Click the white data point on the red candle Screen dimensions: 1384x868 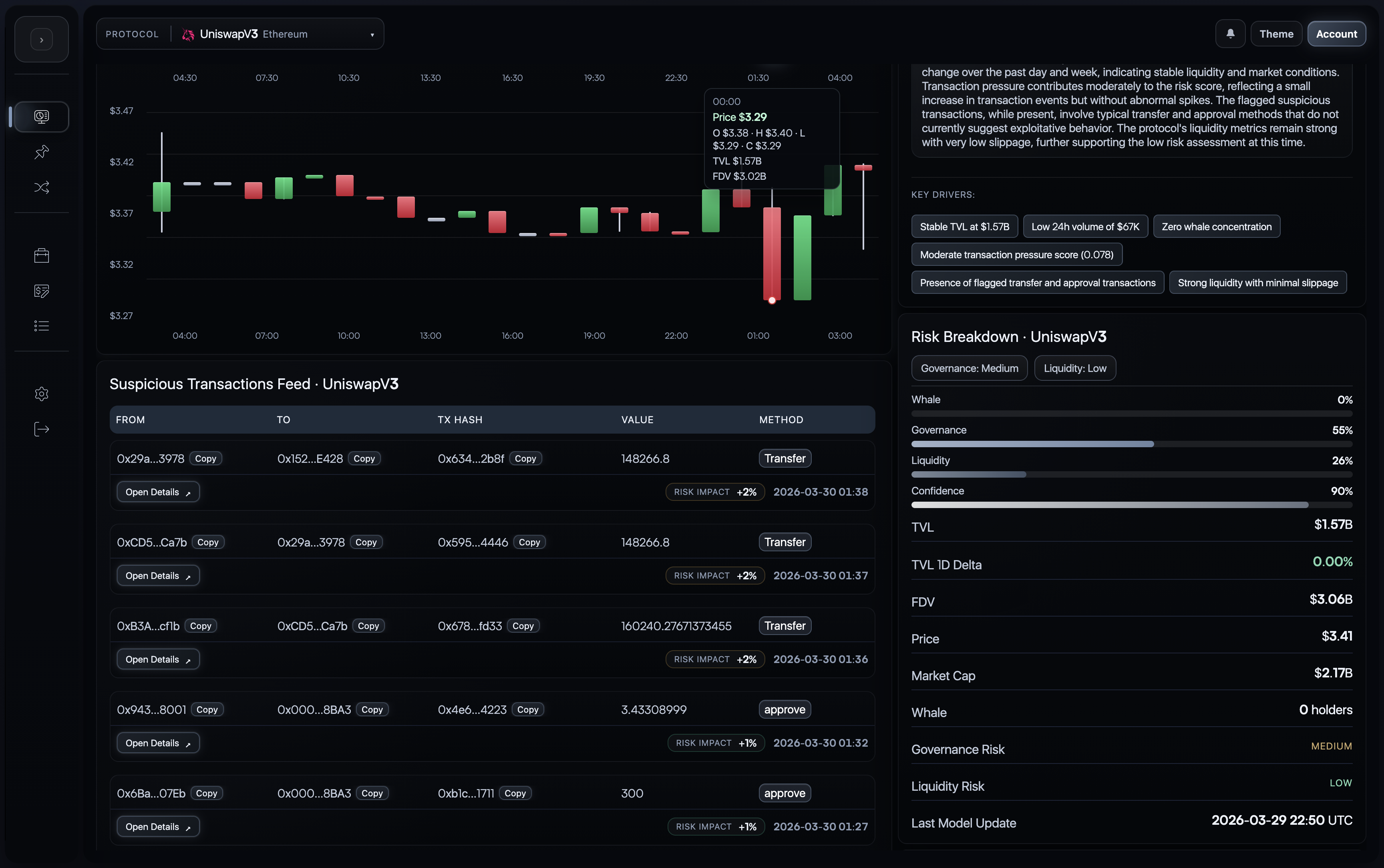pyautogui.click(x=772, y=300)
